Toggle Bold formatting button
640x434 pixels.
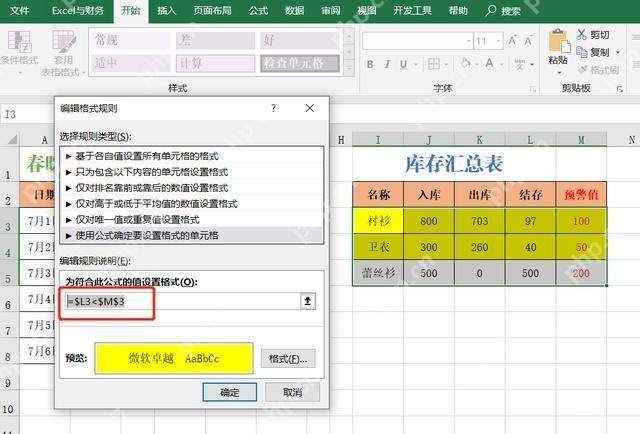click(370, 64)
